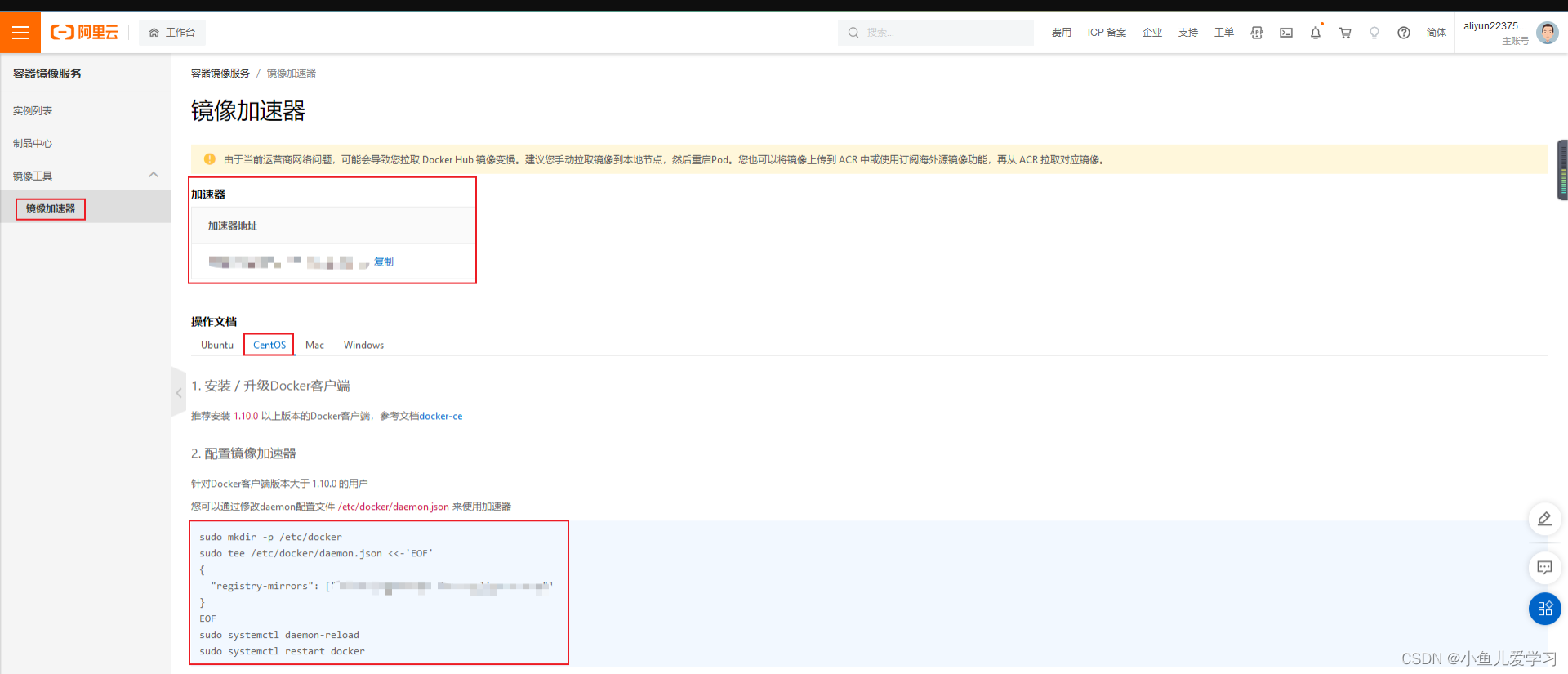
Task: Switch to the Windows tab
Action: [363, 345]
